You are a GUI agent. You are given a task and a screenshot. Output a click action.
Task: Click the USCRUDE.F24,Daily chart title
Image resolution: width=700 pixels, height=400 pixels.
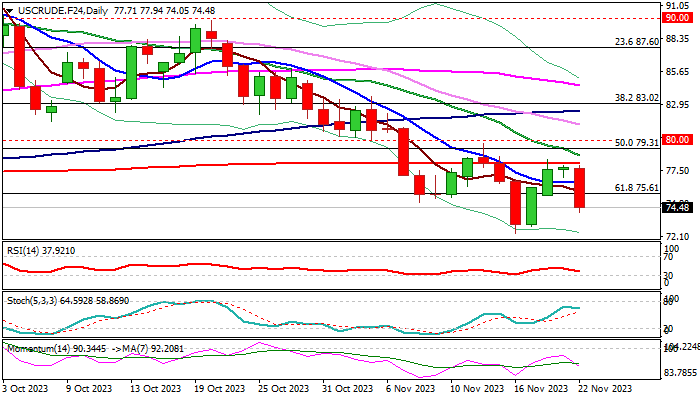click(55, 8)
